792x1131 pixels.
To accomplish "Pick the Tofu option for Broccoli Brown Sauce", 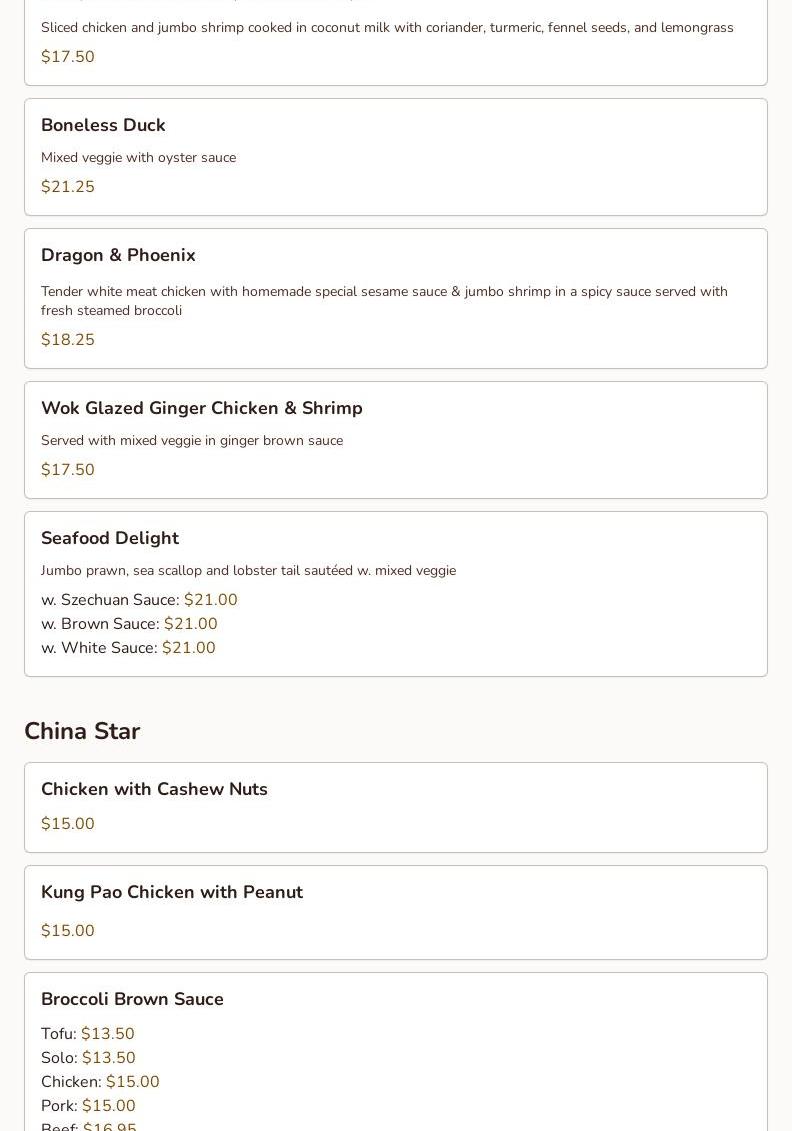I will tap(88, 1034).
